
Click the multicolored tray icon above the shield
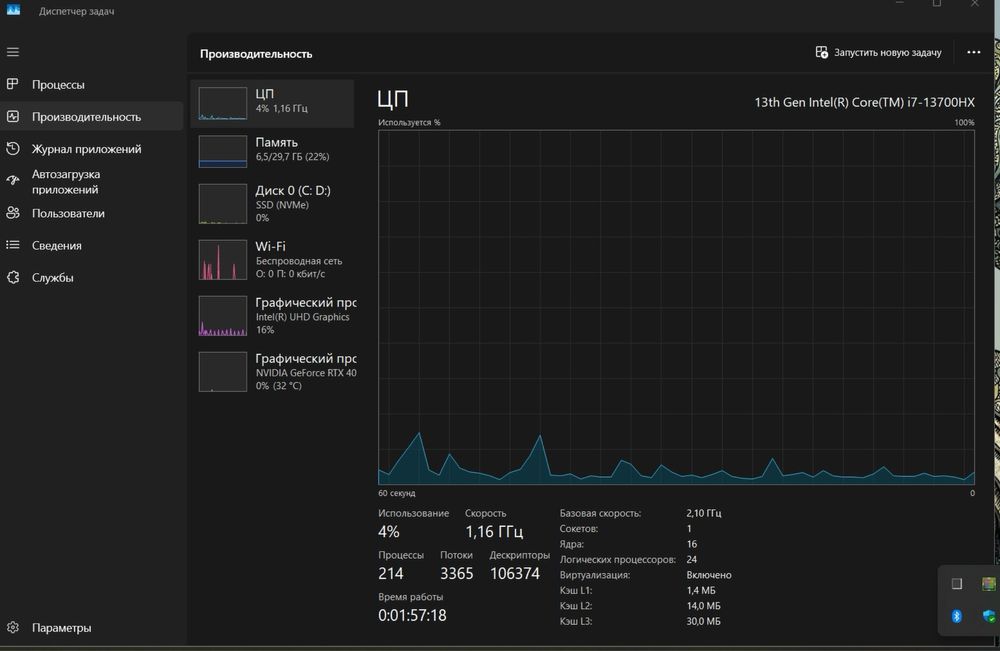[x=989, y=583]
